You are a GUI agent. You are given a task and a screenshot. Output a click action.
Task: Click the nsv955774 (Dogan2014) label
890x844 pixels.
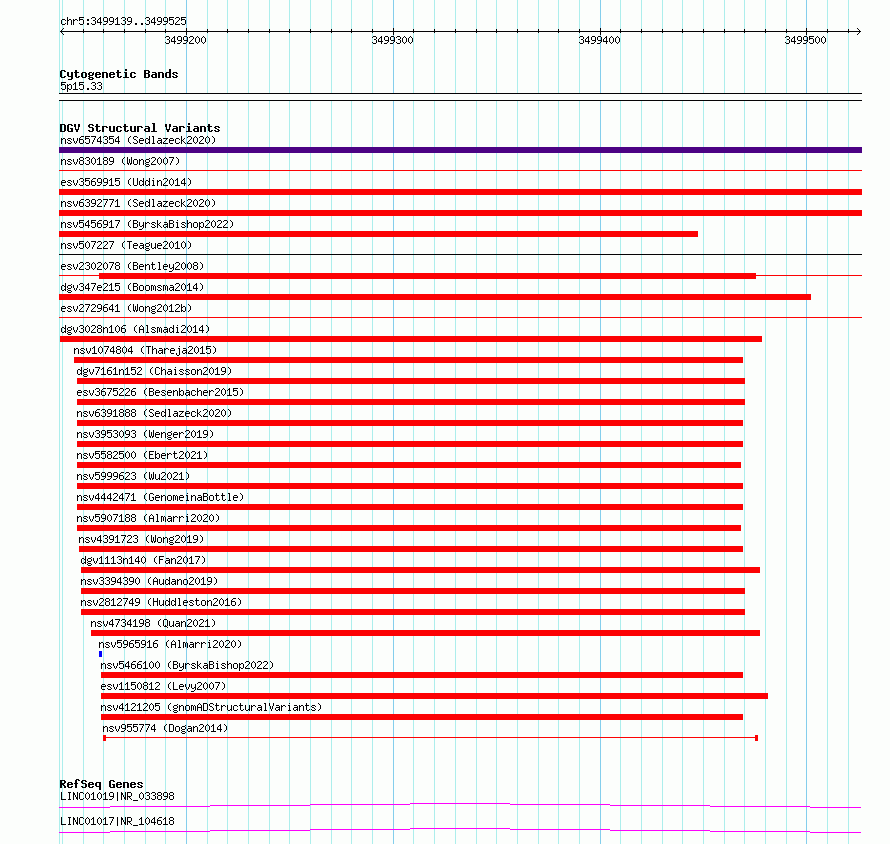pos(165,728)
